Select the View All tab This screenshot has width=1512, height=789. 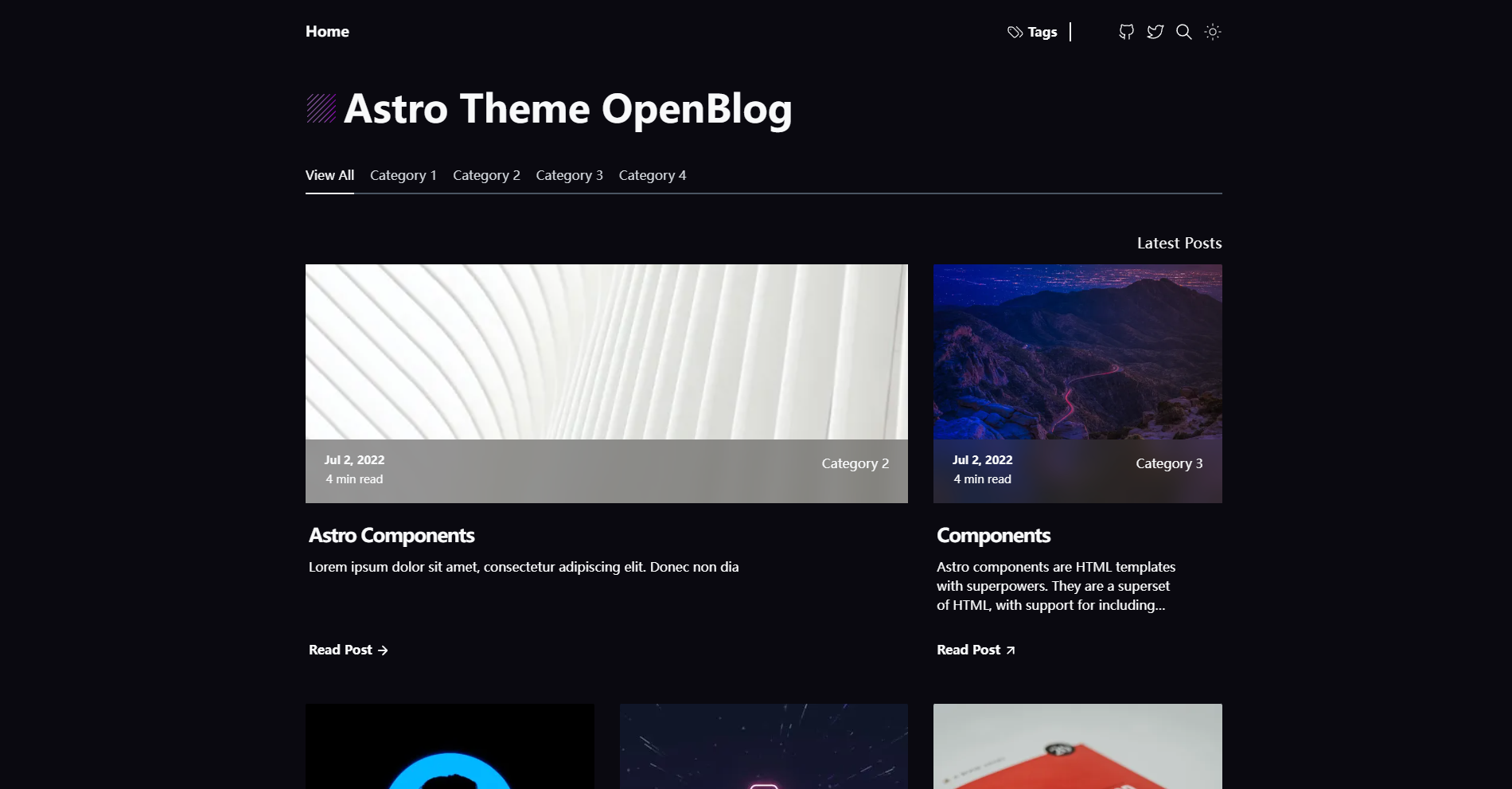click(x=329, y=175)
